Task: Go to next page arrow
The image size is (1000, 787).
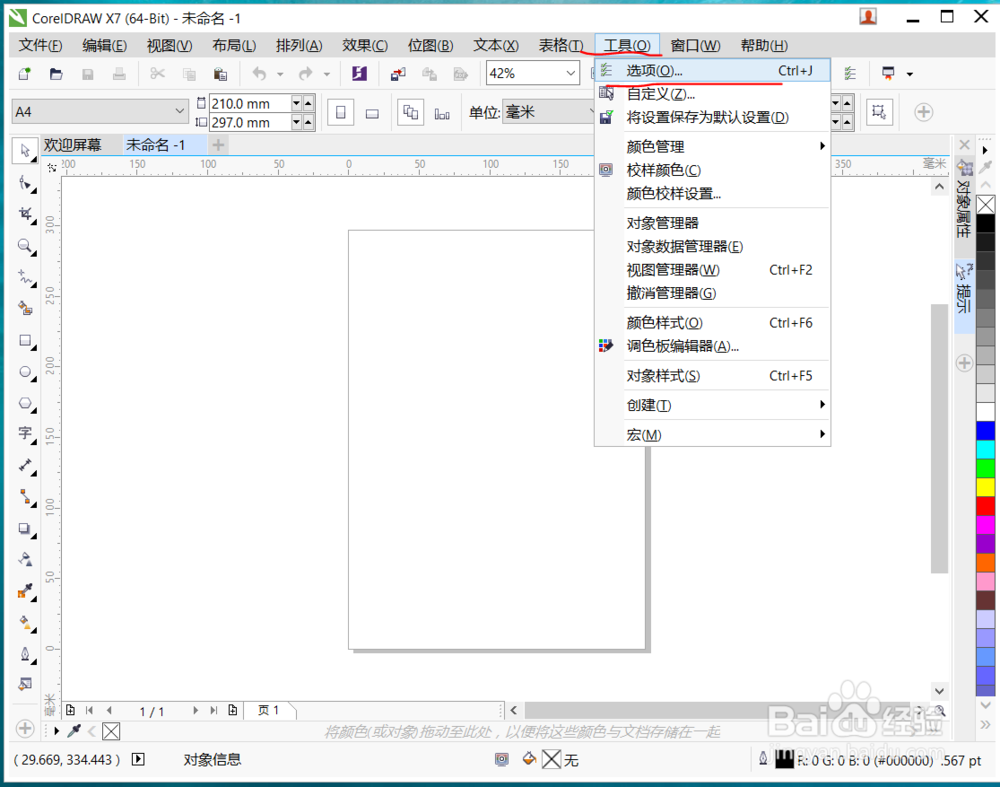Action: [x=195, y=710]
